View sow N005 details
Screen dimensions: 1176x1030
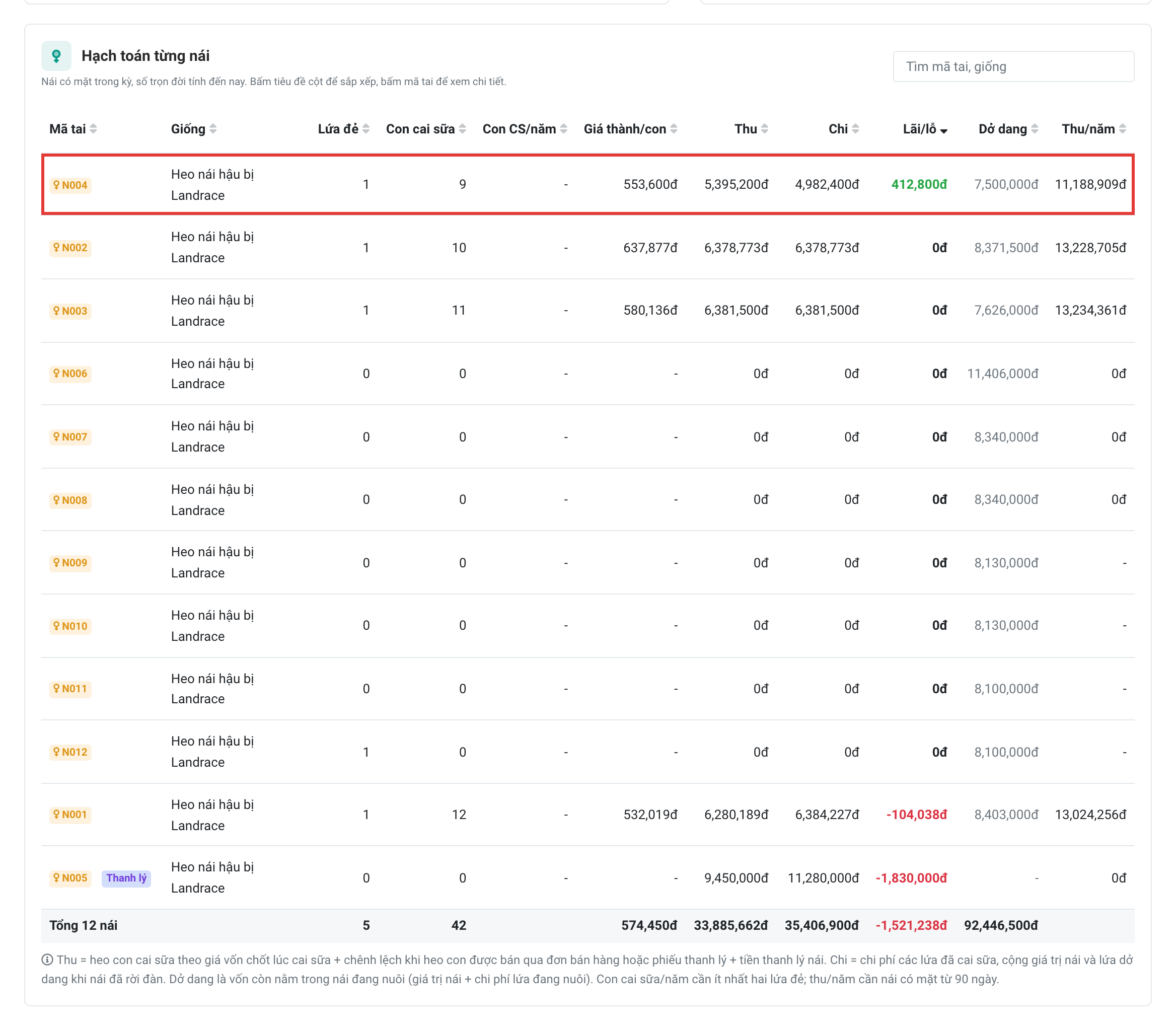pos(70,877)
